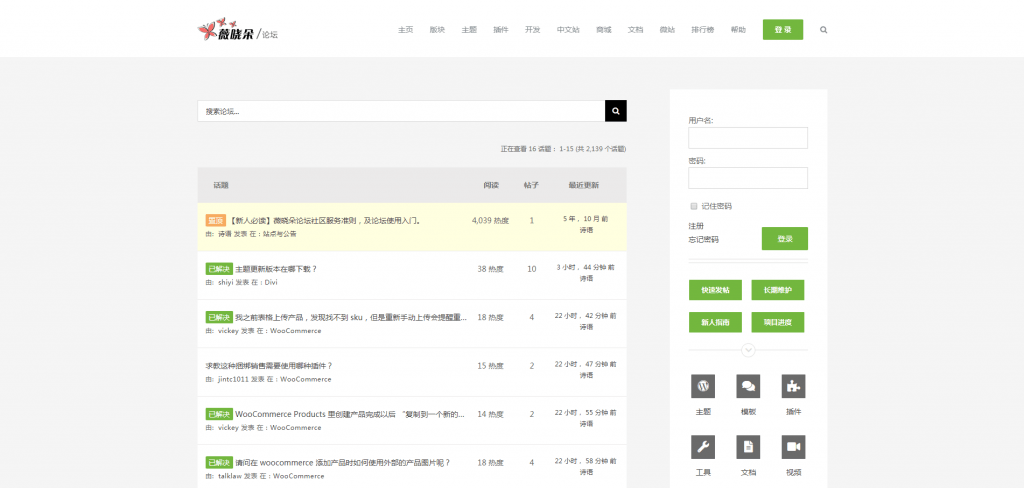Click the 已解决 tag on the WooCommerce Products topic

click(219, 414)
